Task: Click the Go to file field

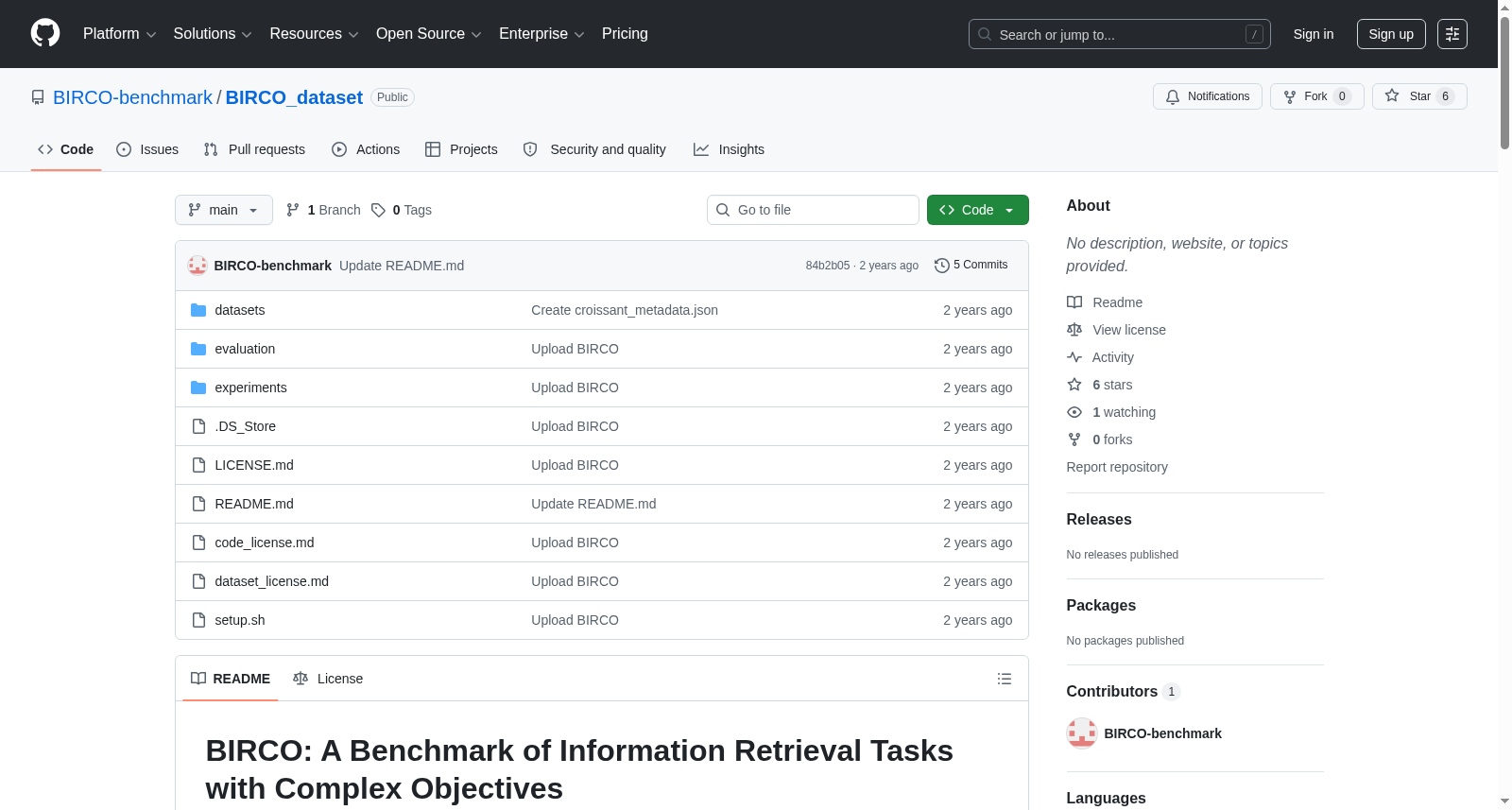Action: tap(813, 210)
